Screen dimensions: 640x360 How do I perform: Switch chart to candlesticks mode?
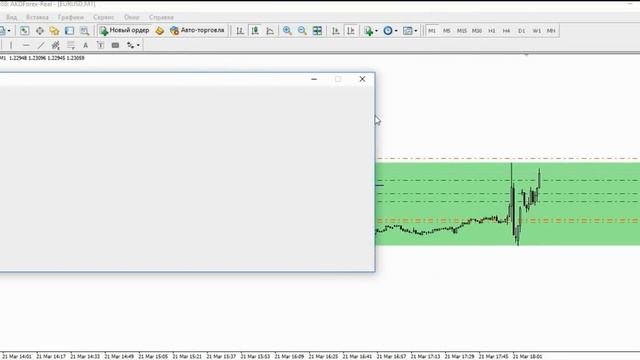point(255,31)
